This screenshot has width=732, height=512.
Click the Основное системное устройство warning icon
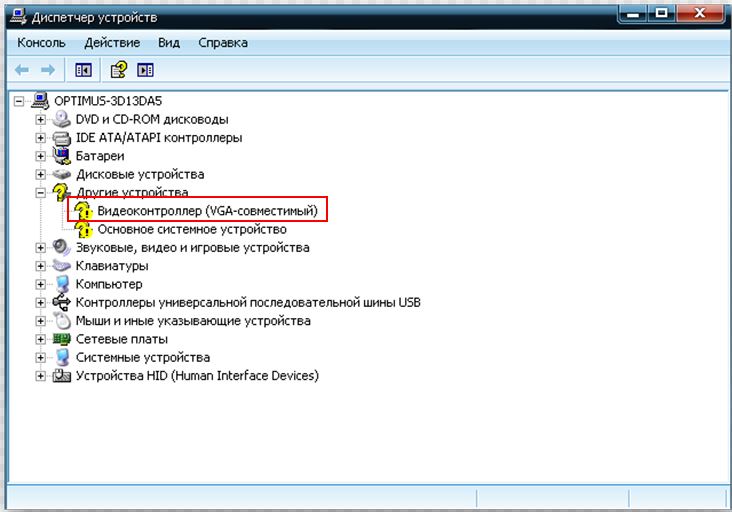pyautogui.click(x=83, y=229)
